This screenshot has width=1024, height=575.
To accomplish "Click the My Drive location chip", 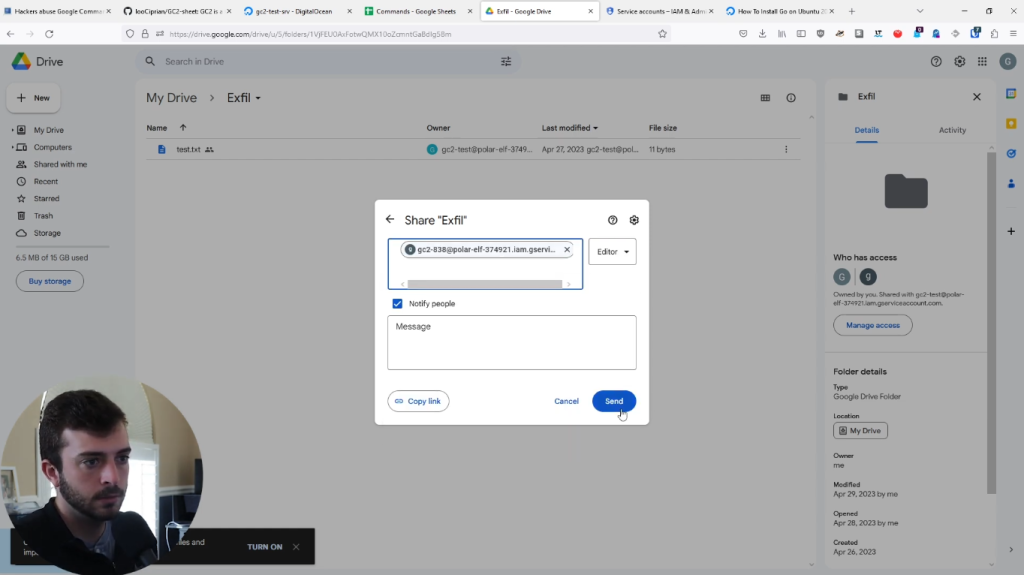I will 860,431.
